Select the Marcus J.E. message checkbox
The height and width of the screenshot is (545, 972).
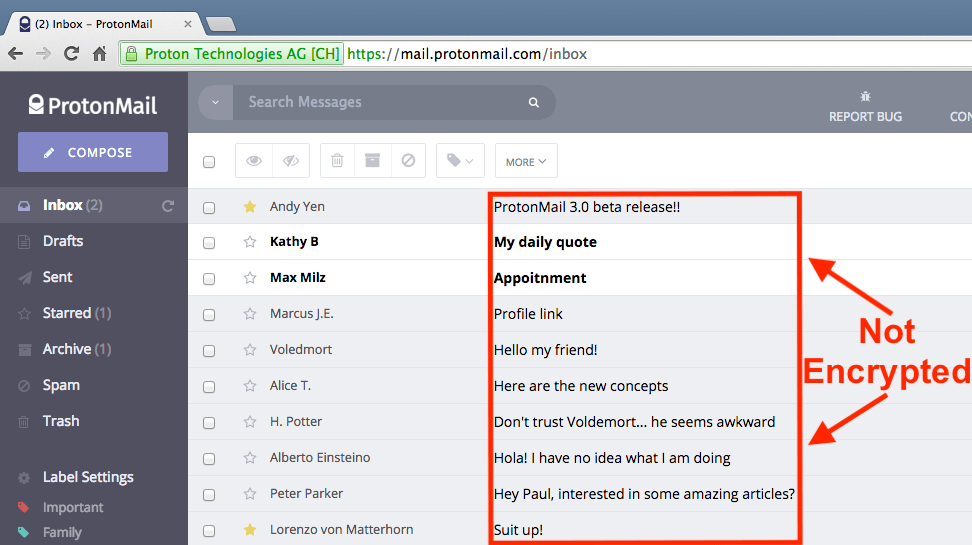pyautogui.click(x=209, y=315)
